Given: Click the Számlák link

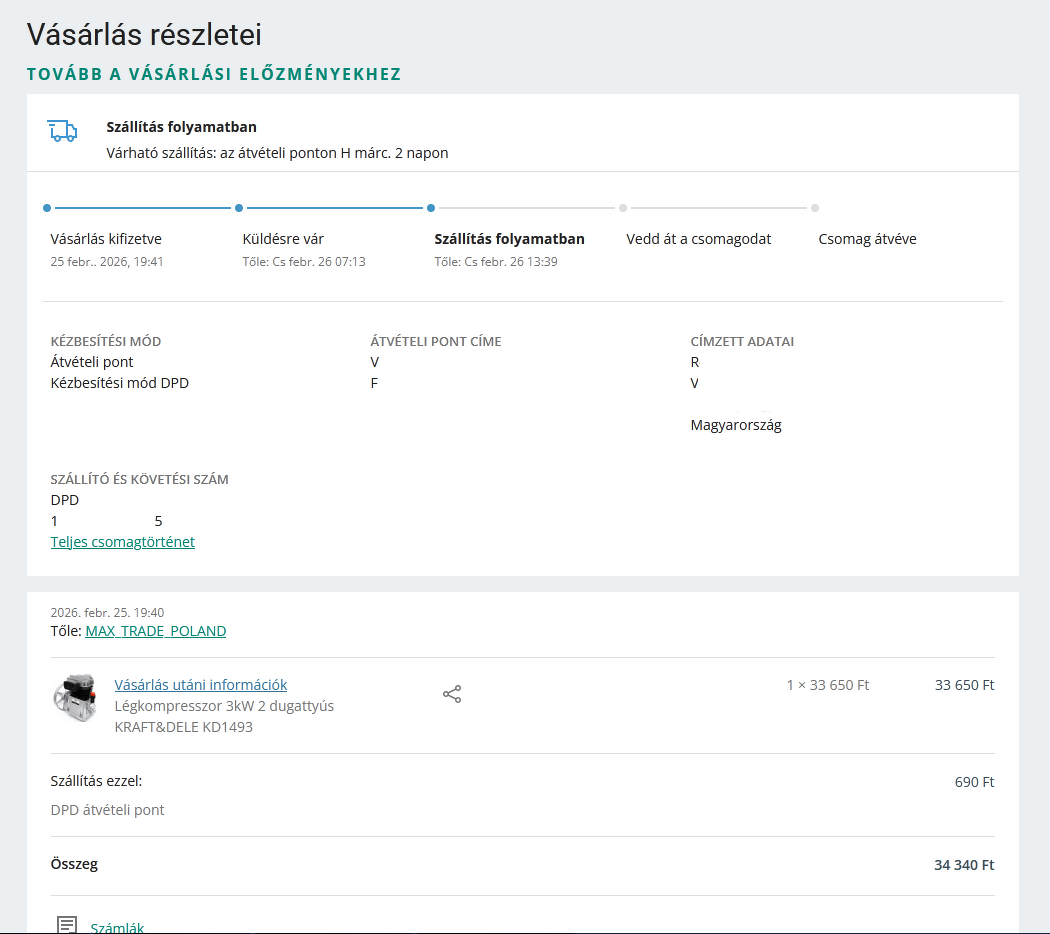Looking at the screenshot, I should [117, 927].
